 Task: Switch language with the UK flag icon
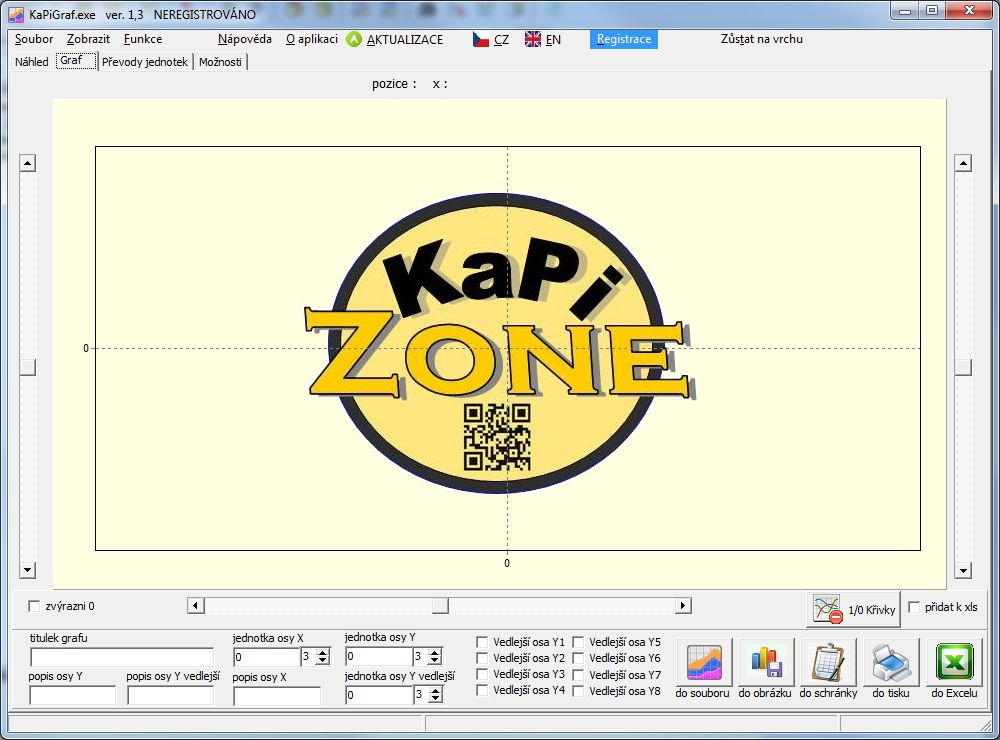533,40
